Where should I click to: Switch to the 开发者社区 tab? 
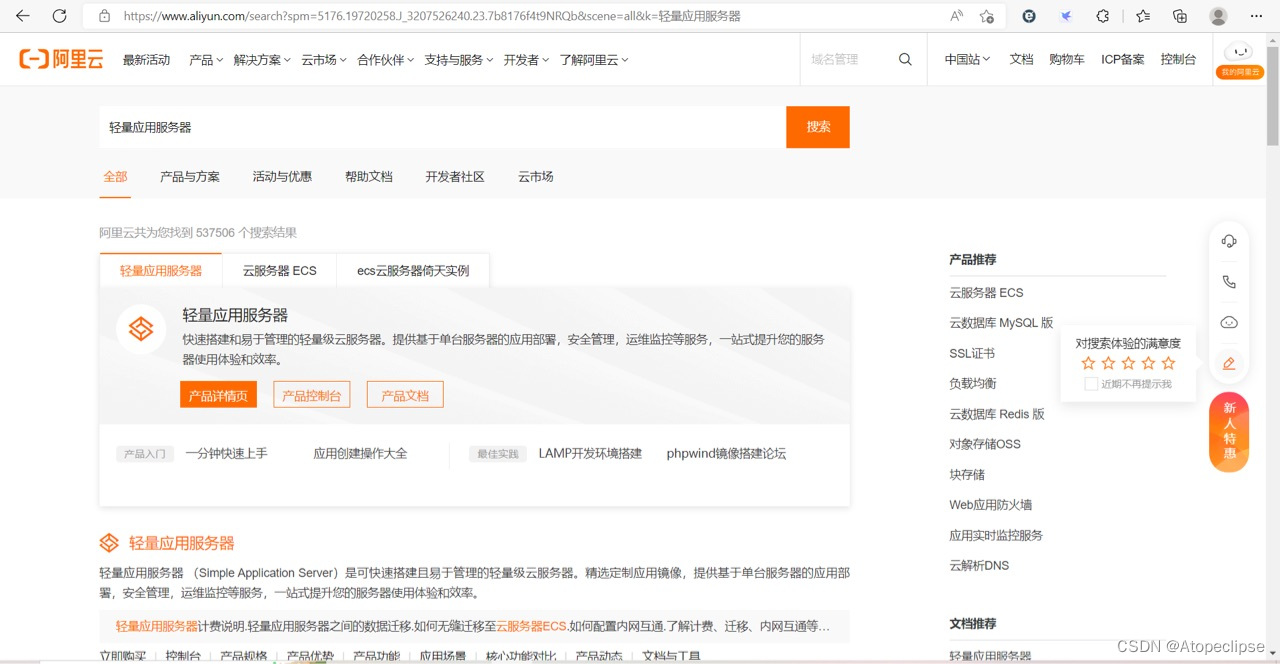click(x=455, y=177)
